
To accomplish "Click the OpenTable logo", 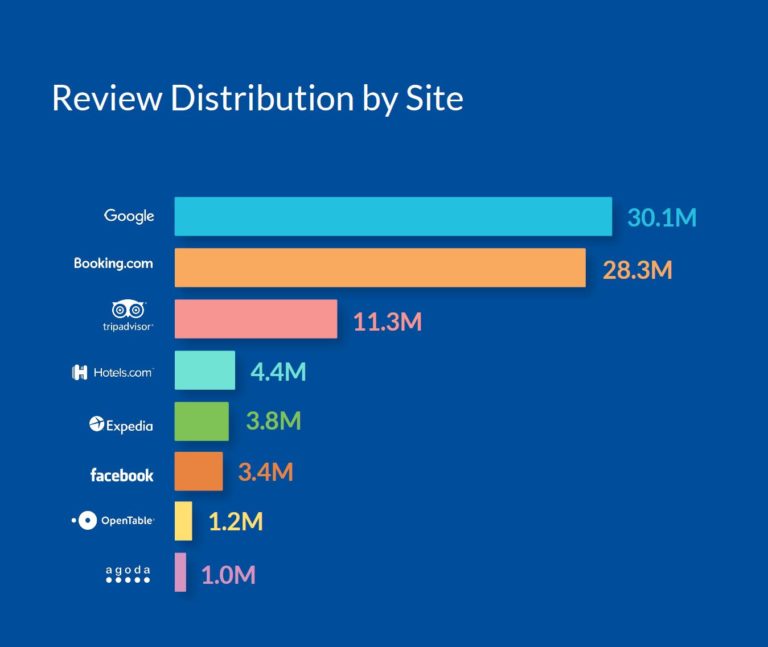I will coord(113,520).
